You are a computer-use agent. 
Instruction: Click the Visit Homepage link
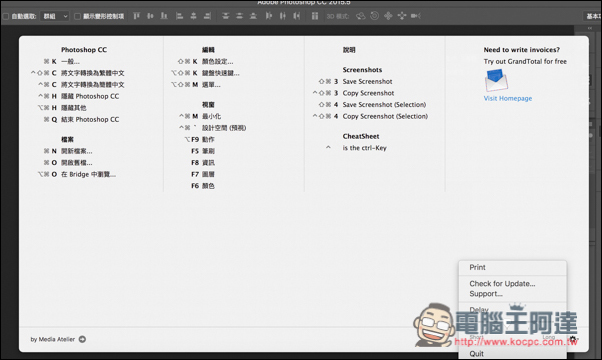pyautogui.click(x=508, y=98)
